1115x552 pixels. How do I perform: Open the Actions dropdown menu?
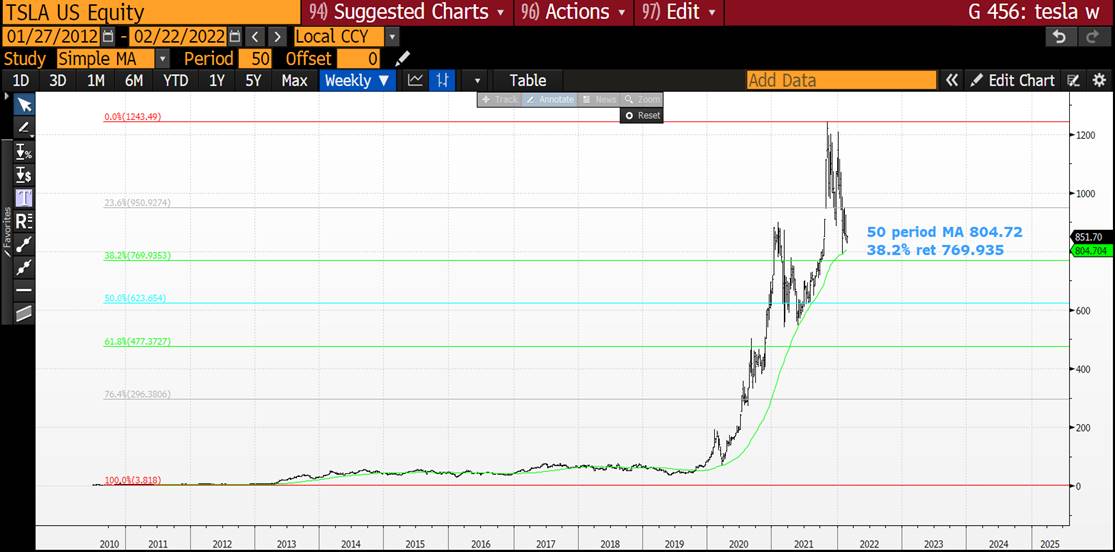(x=572, y=12)
